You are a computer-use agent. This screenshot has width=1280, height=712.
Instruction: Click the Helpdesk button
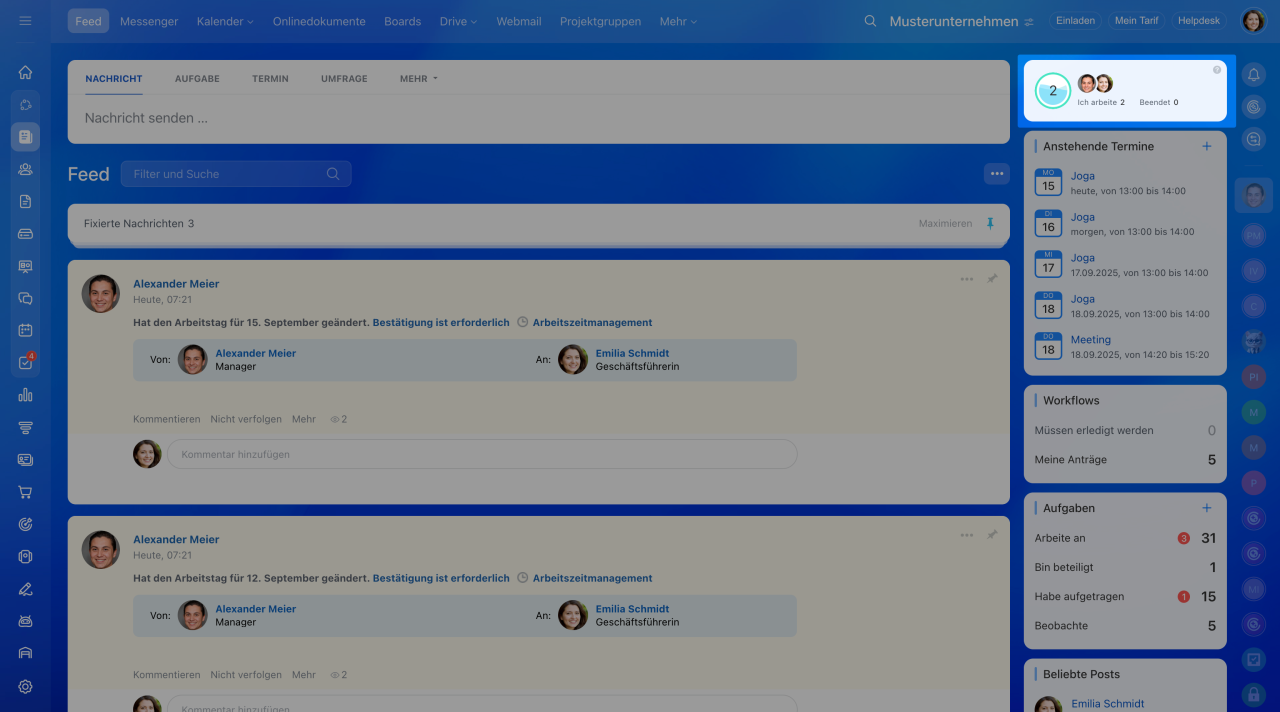click(1199, 21)
